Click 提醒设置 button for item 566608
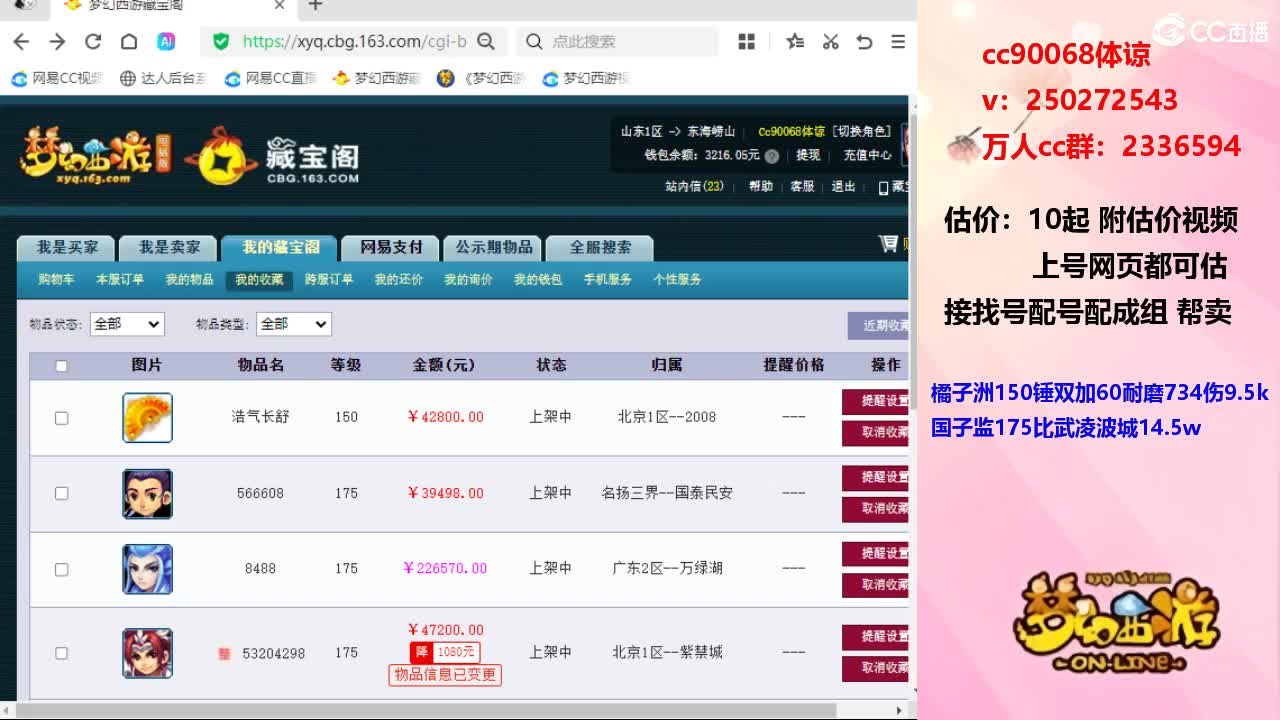Image resolution: width=1280 pixels, height=720 pixels. [x=878, y=477]
